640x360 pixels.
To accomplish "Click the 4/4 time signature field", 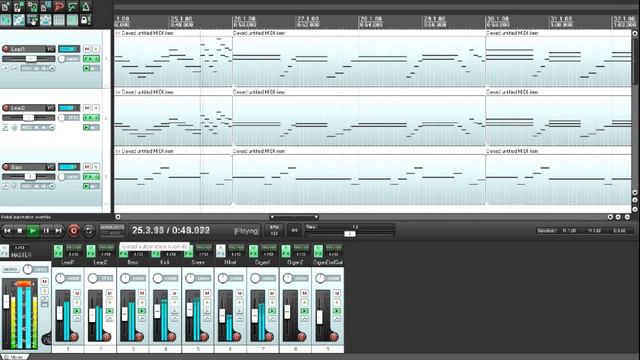I will tap(294, 231).
